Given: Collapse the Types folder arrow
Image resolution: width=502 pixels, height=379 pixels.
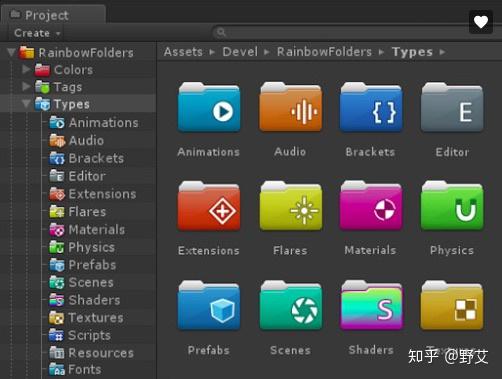Looking at the screenshot, I should tap(26, 104).
